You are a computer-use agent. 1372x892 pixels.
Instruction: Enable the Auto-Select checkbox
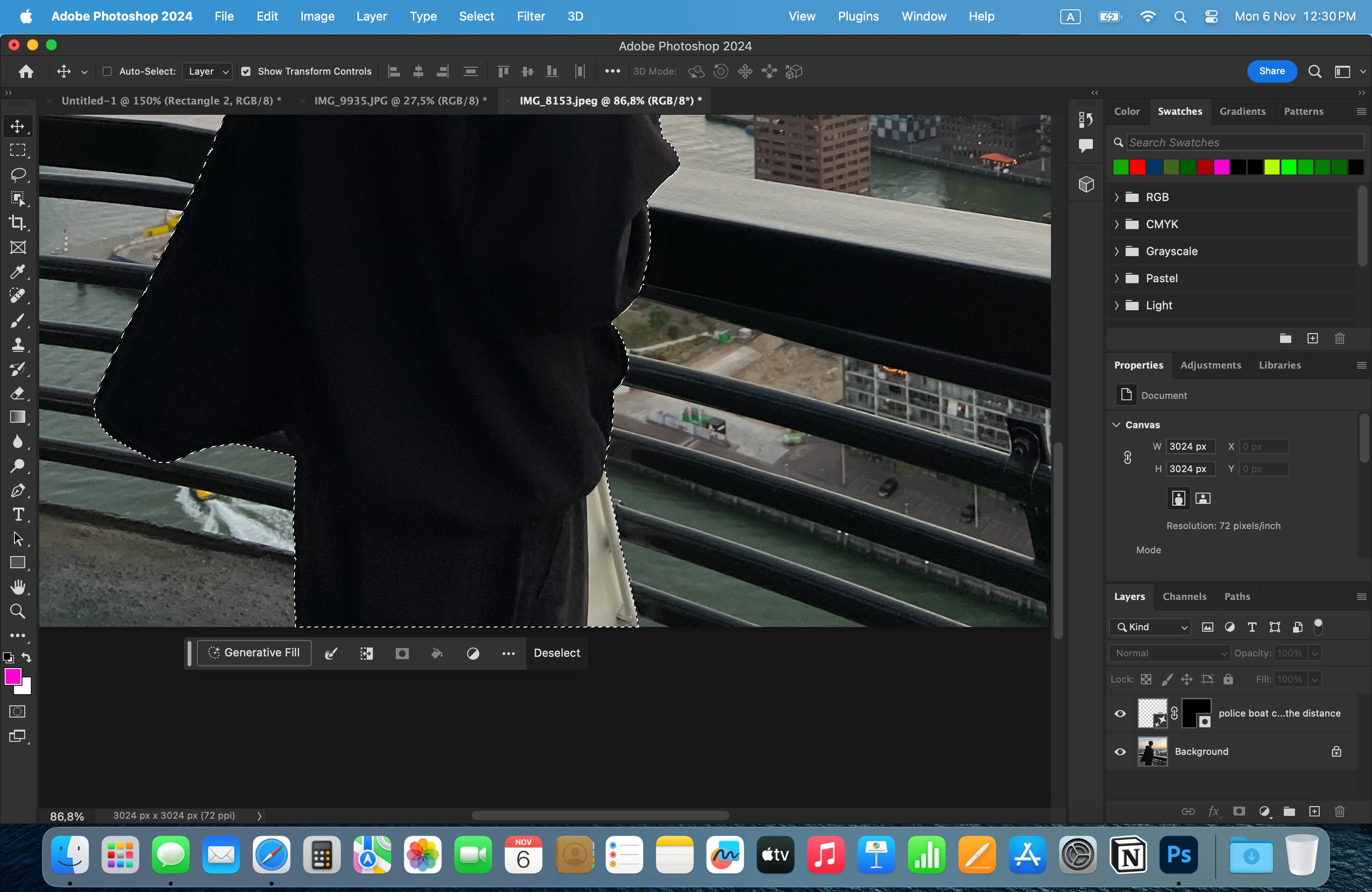point(107,71)
